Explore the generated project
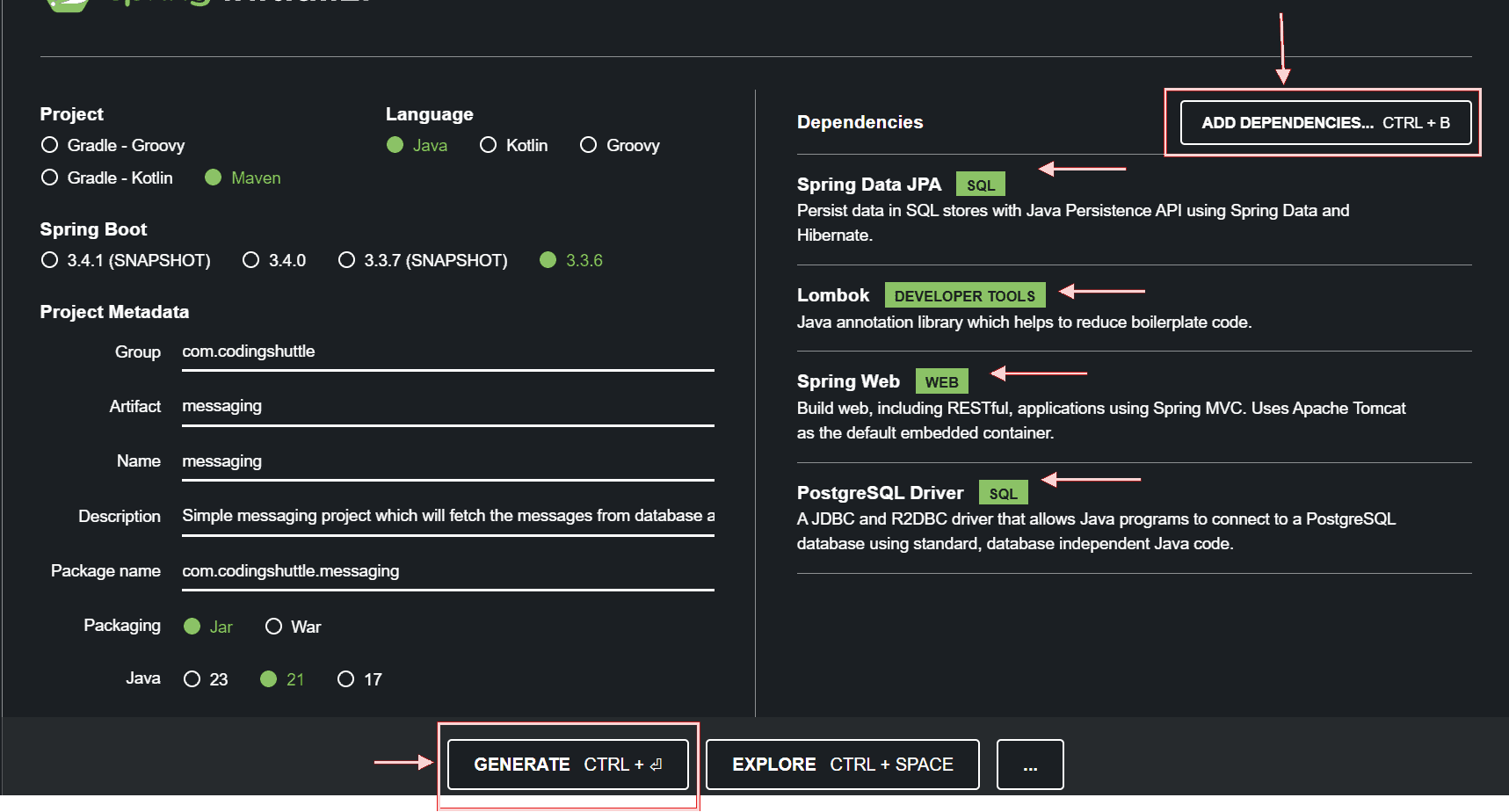 tap(843, 765)
